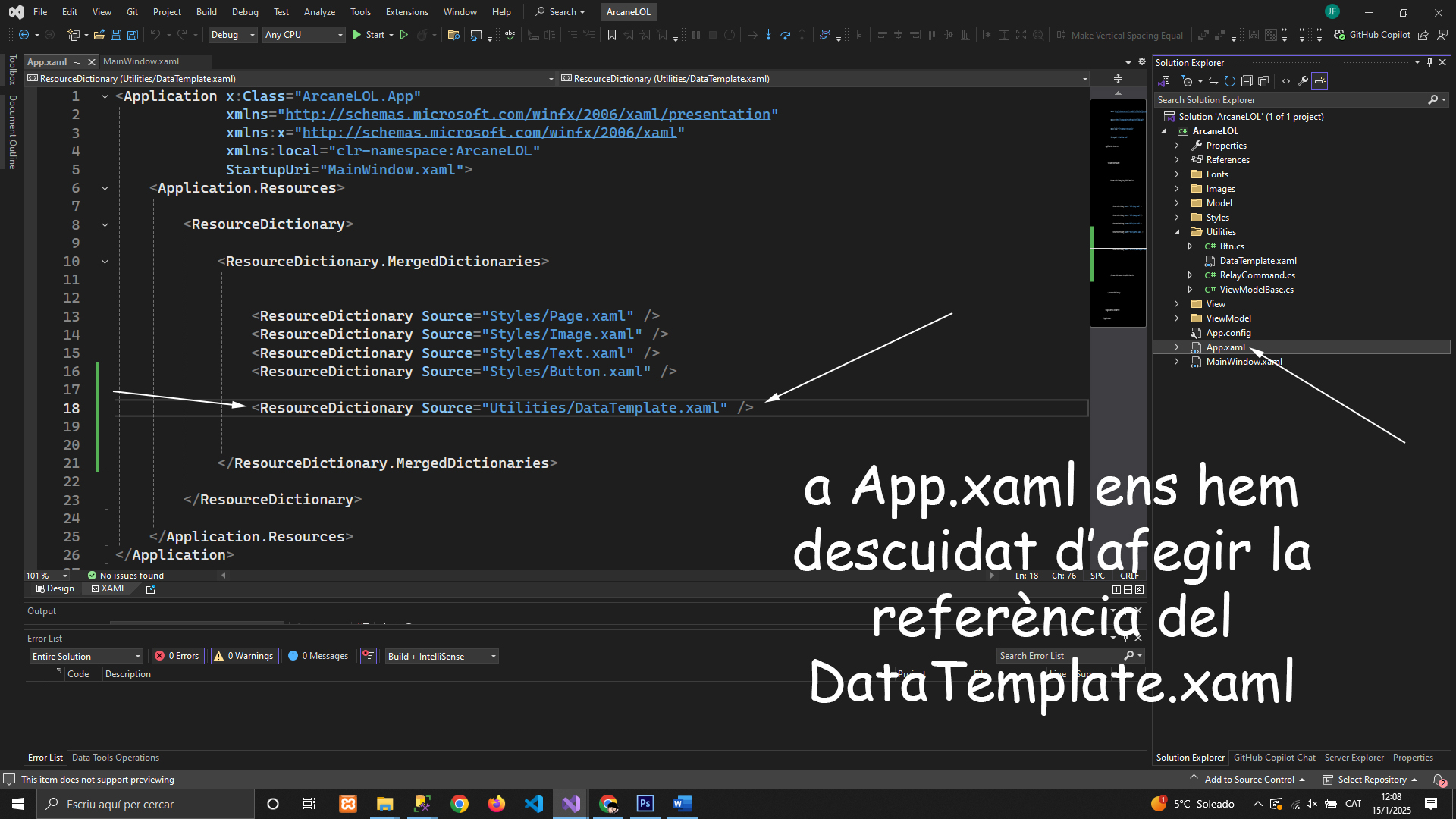Image resolution: width=1456 pixels, height=819 pixels.
Task: Switch to the MainWindow.xaml editor tab
Action: pyautogui.click(x=141, y=61)
